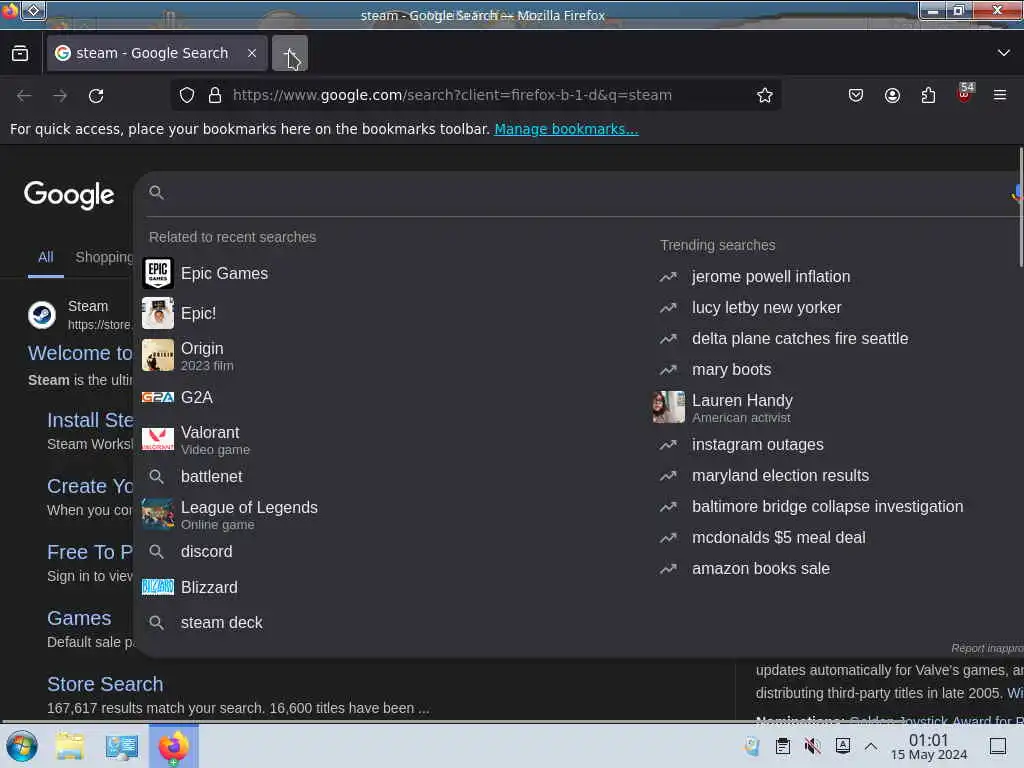Open trending mary boots

tap(731, 370)
